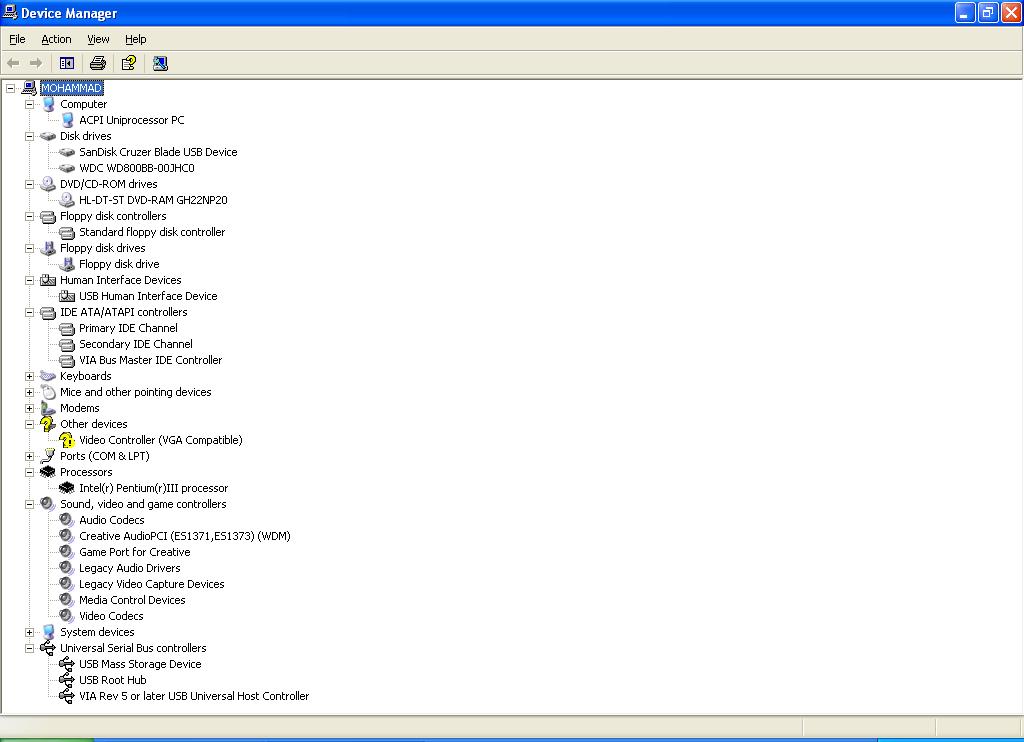Viewport: 1024px width, 742px height.
Task: Select Video Codecs entry
Action: 111,616
